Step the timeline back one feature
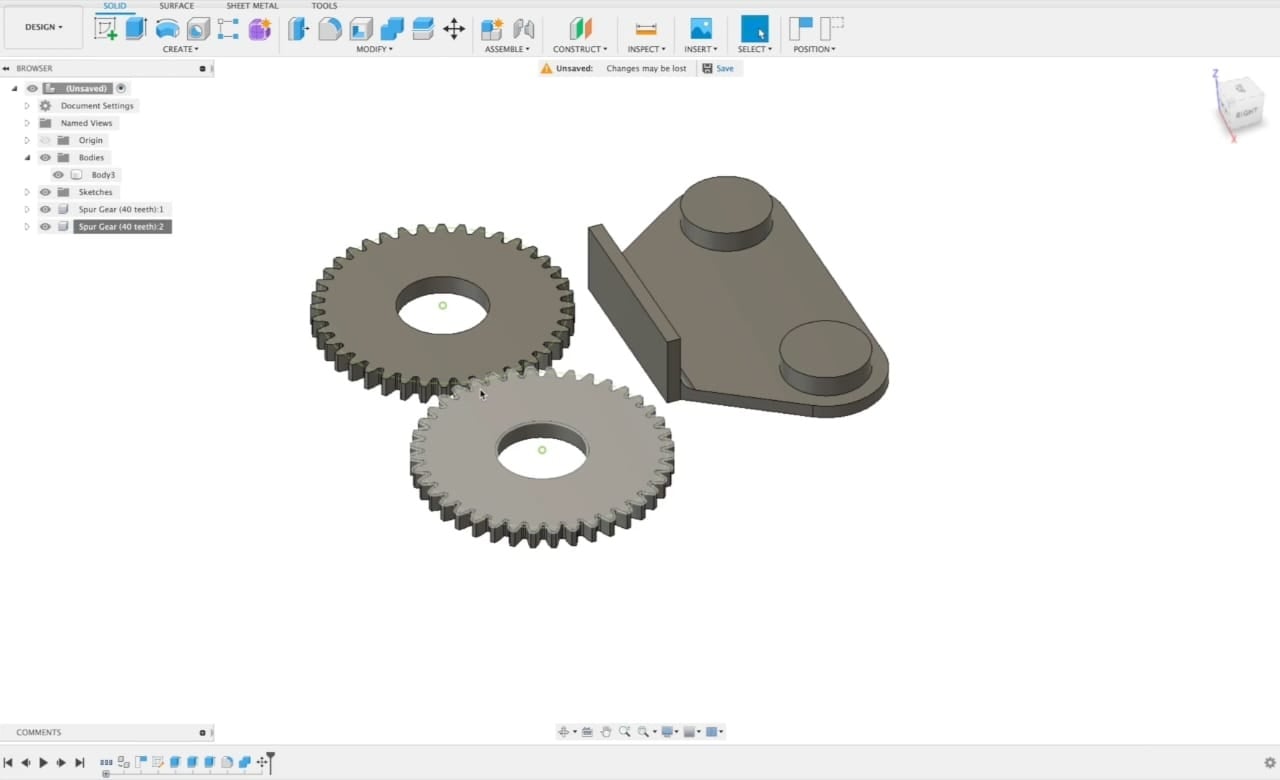Image resolution: width=1280 pixels, height=780 pixels. [26, 763]
